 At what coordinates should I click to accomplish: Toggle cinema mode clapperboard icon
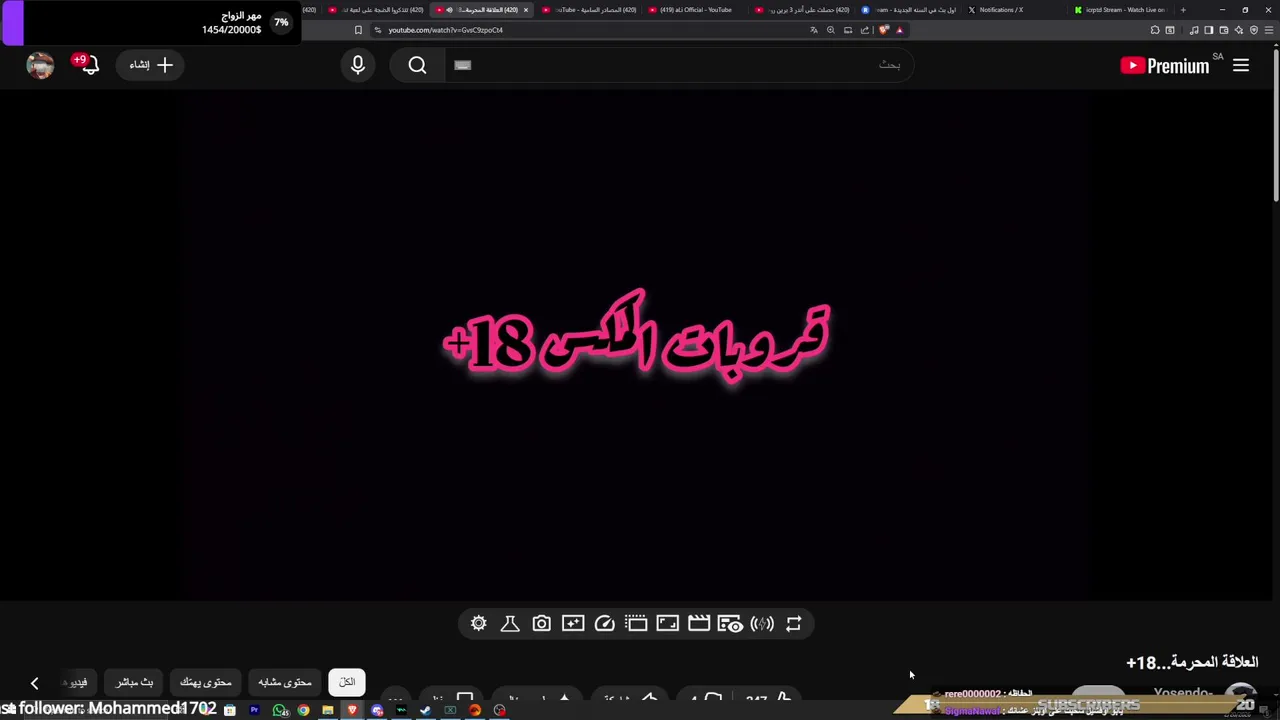click(699, 624)
